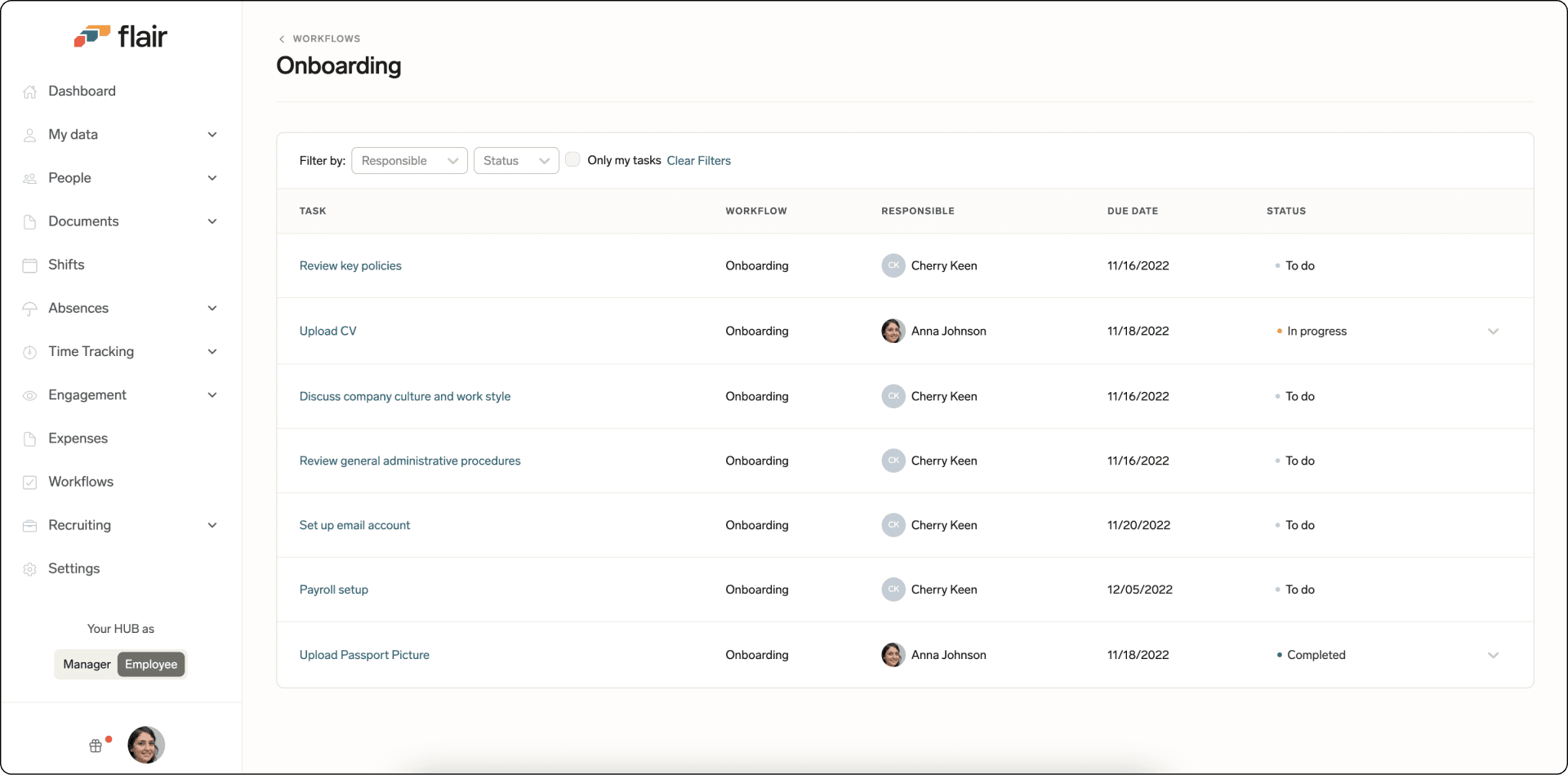Click the People group icon
The width and height of the screenshot is (1568, 775).
(x=30, y=178)
